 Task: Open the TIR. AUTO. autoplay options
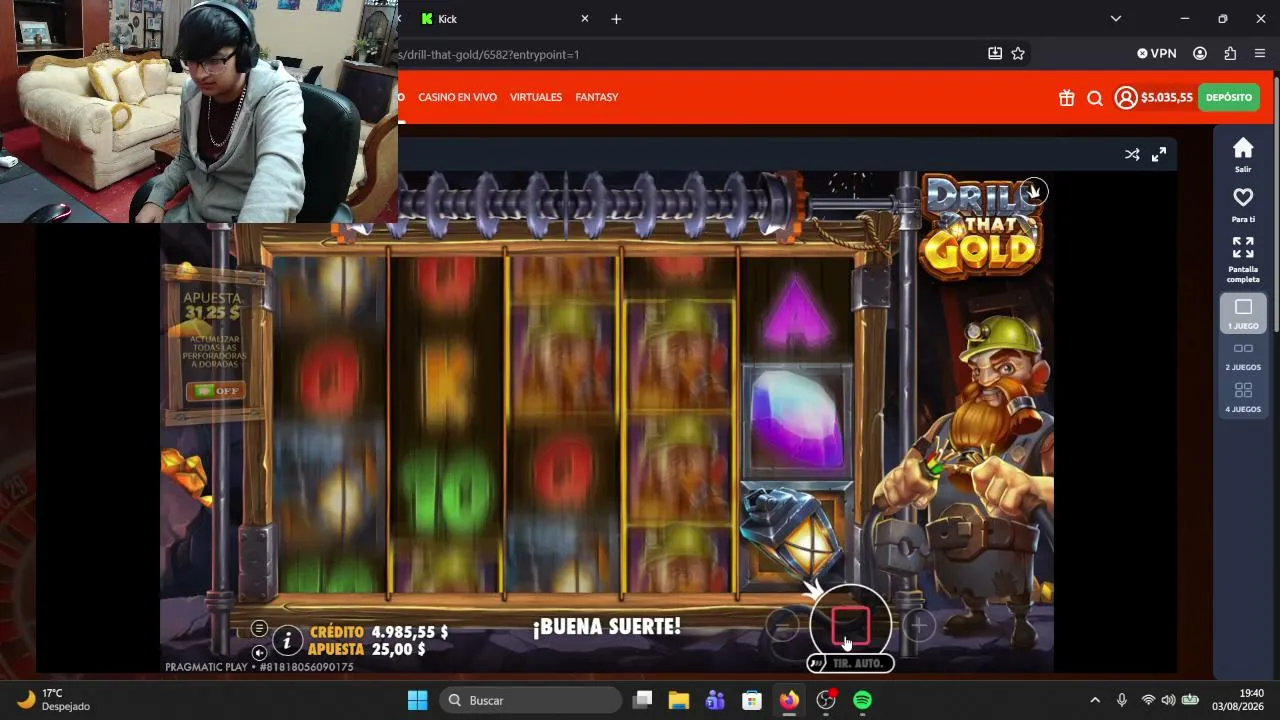click(x=850, y=663)
